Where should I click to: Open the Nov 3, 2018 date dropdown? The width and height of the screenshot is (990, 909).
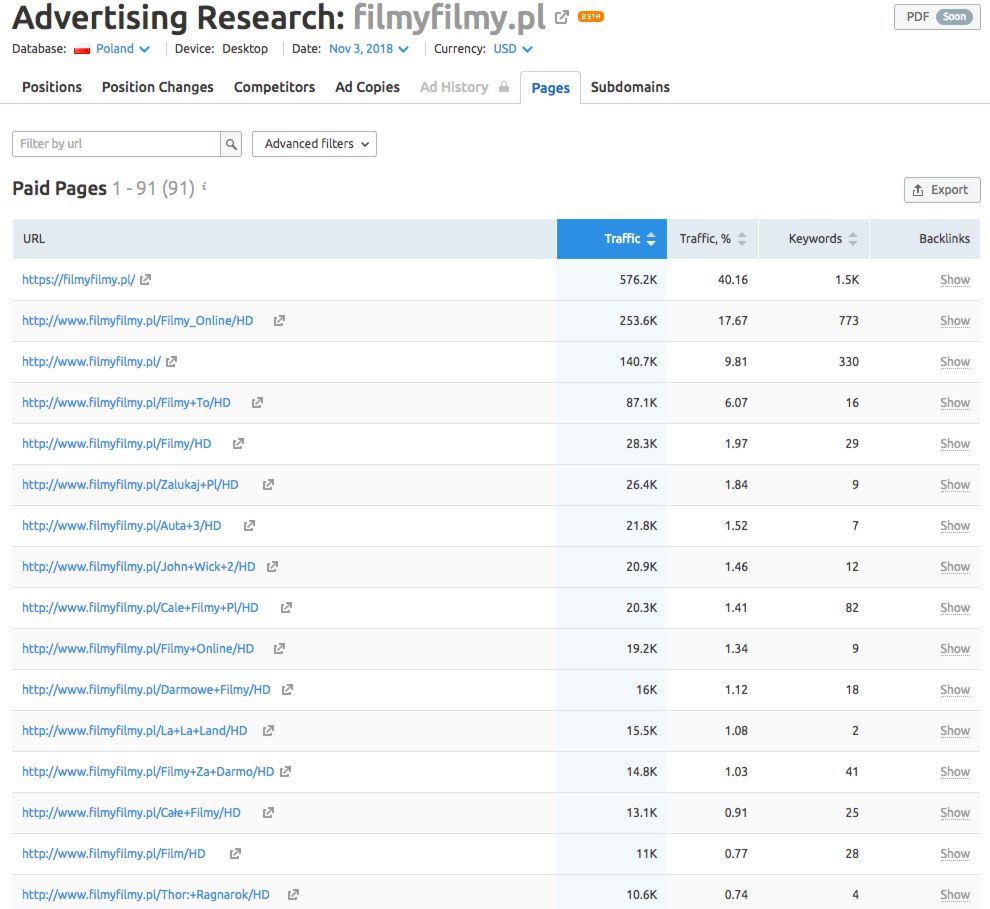368,49
